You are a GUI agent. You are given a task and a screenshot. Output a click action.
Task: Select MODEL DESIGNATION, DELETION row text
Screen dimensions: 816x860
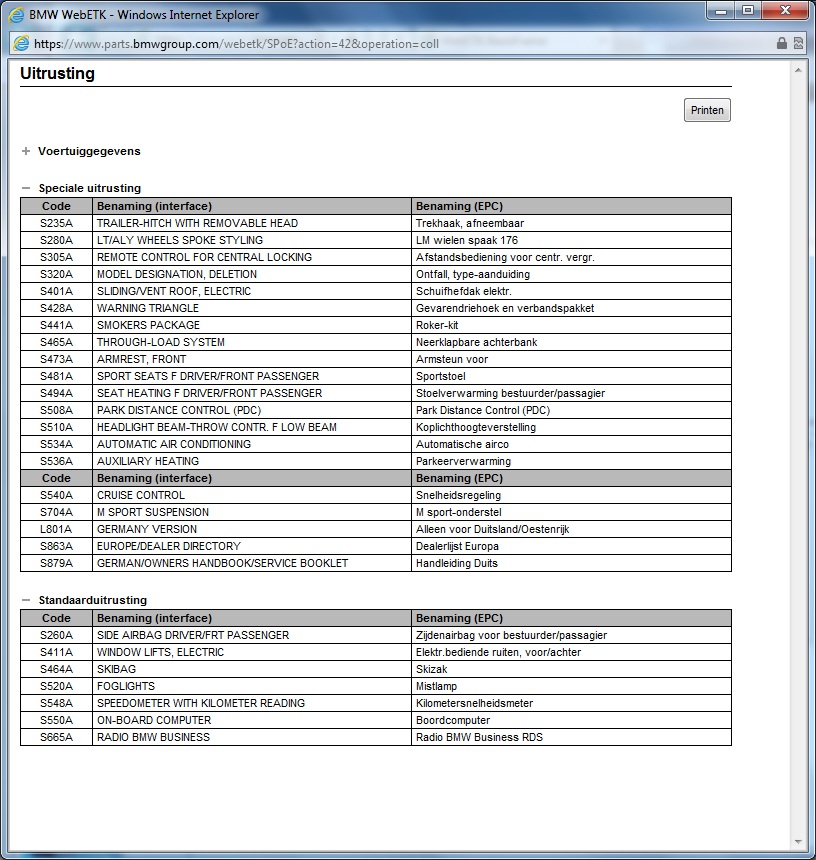177,274
